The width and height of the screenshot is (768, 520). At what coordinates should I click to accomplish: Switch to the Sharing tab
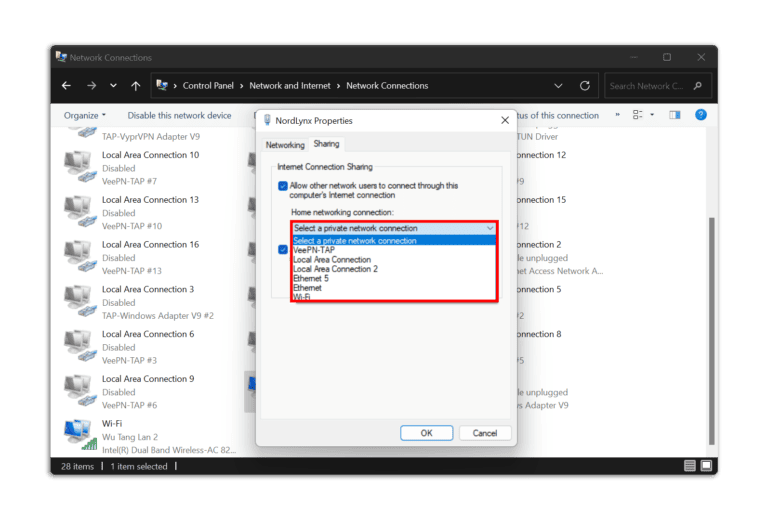coord(326,143)
